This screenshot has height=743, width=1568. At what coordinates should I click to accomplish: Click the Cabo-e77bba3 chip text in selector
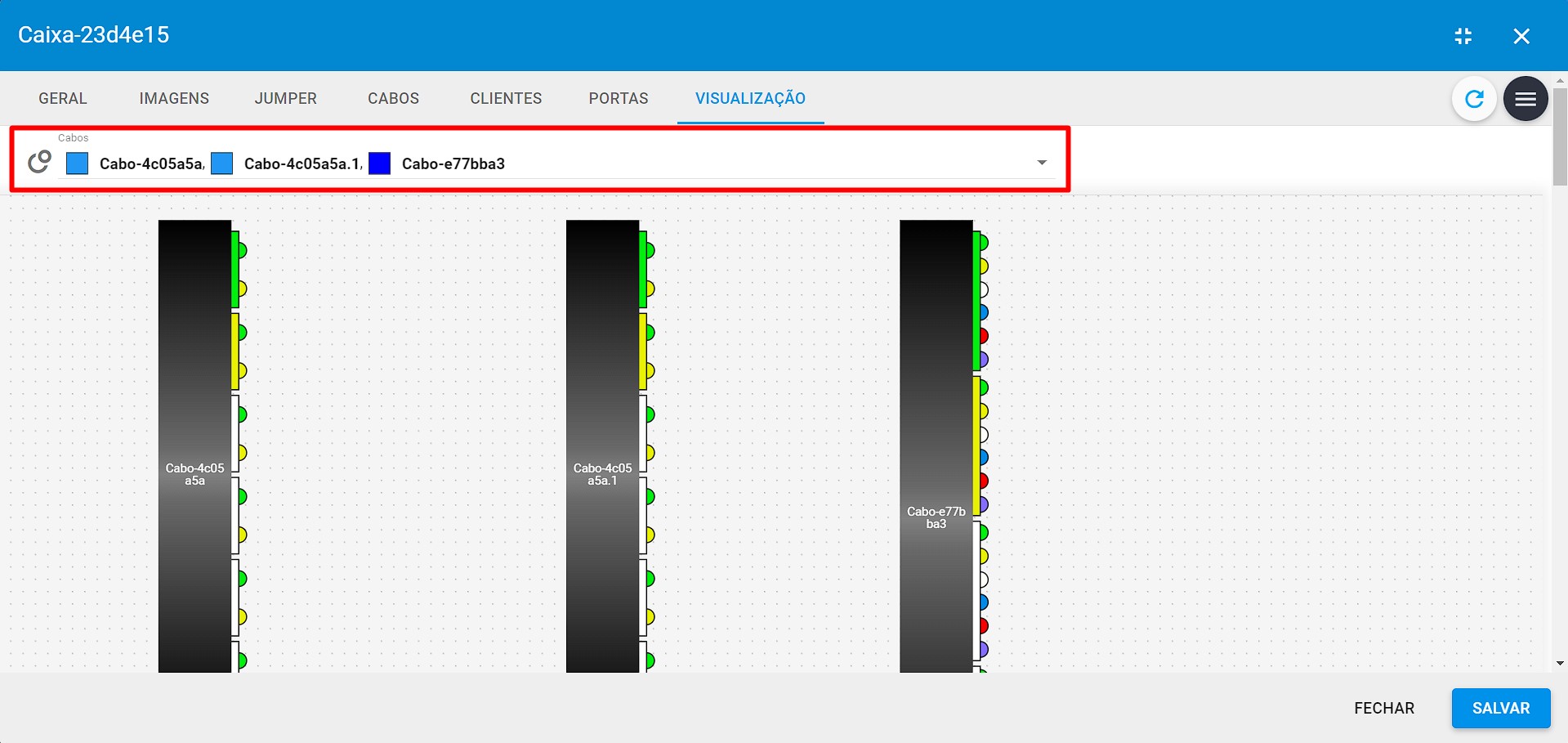[453, 163]
